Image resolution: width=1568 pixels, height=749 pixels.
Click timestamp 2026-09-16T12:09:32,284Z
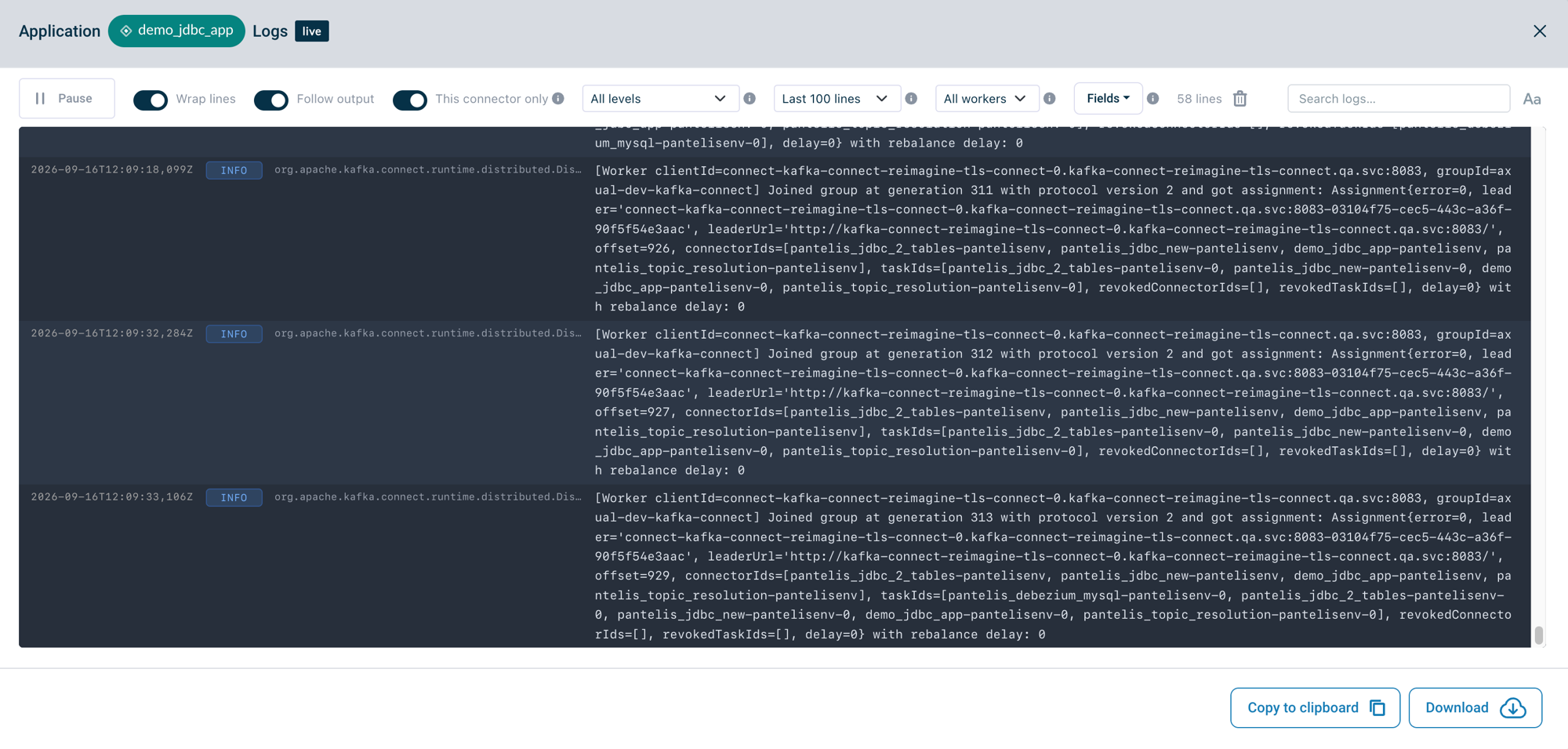point(112,333)
